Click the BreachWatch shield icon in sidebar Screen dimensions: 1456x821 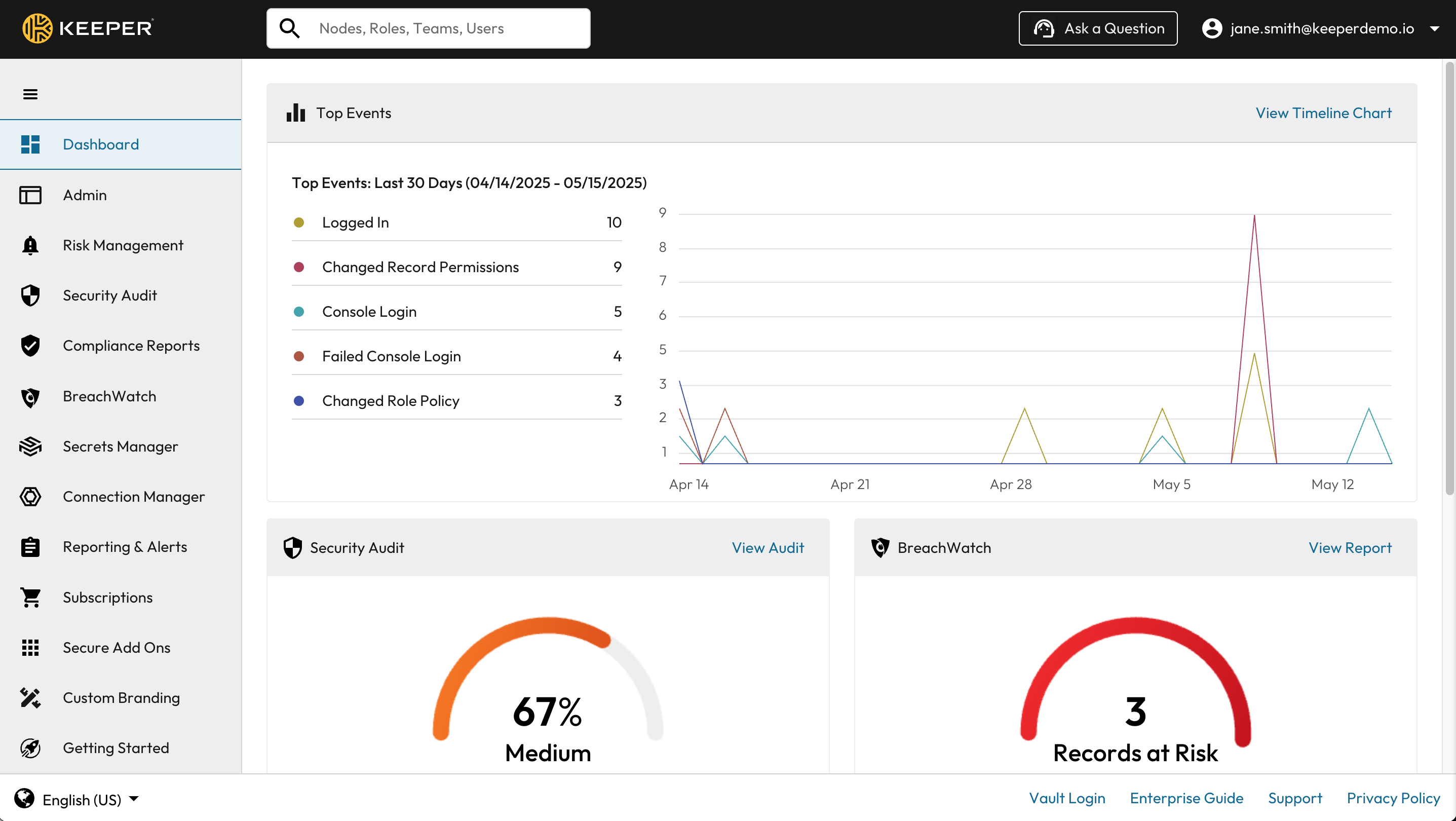pyautogui.click(x=30, y=397)
